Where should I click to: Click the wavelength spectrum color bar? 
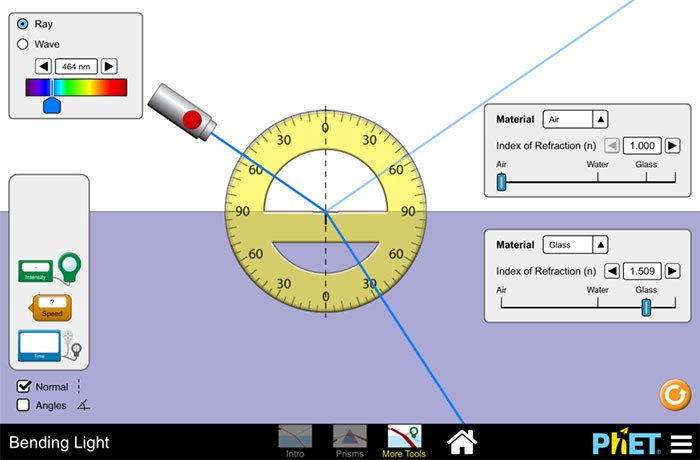[77, 87]
